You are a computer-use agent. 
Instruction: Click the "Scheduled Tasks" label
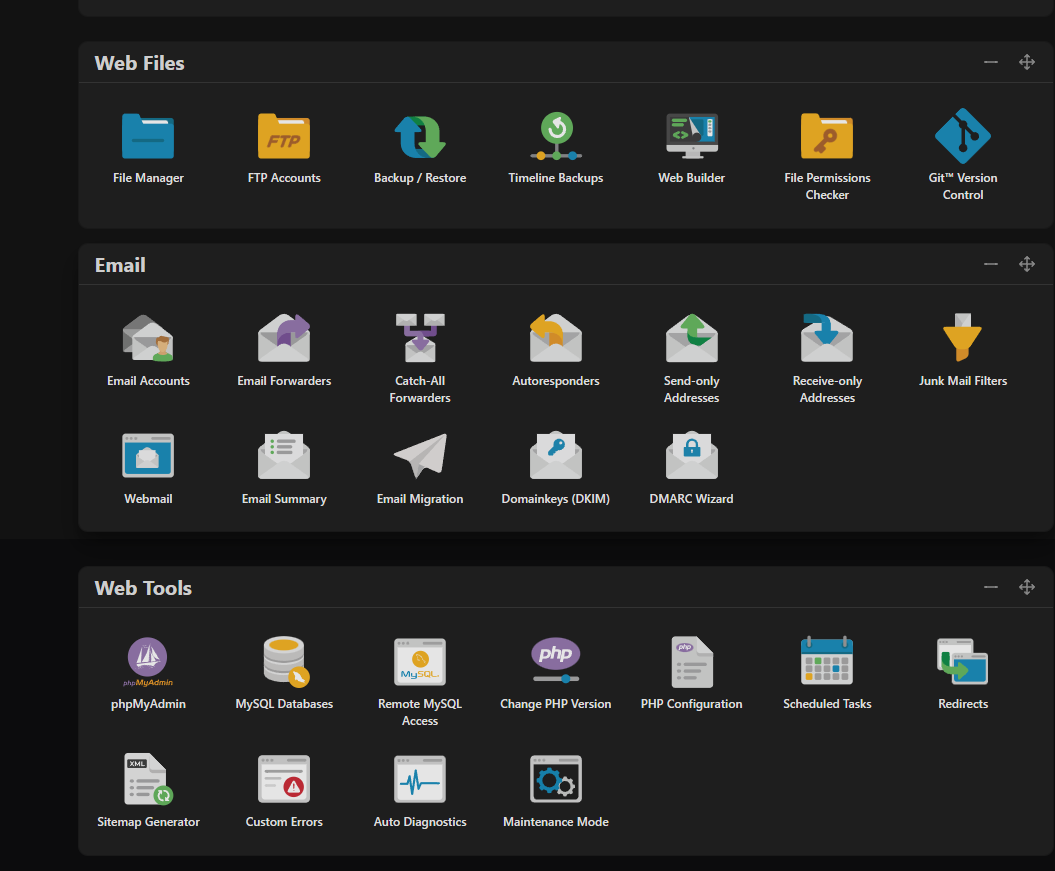[827, 704]
